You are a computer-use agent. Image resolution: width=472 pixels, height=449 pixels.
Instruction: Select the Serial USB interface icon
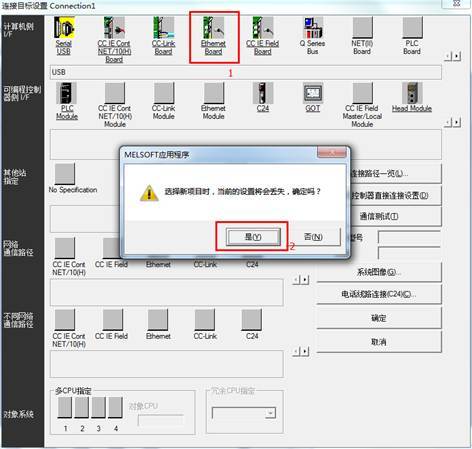64,28
